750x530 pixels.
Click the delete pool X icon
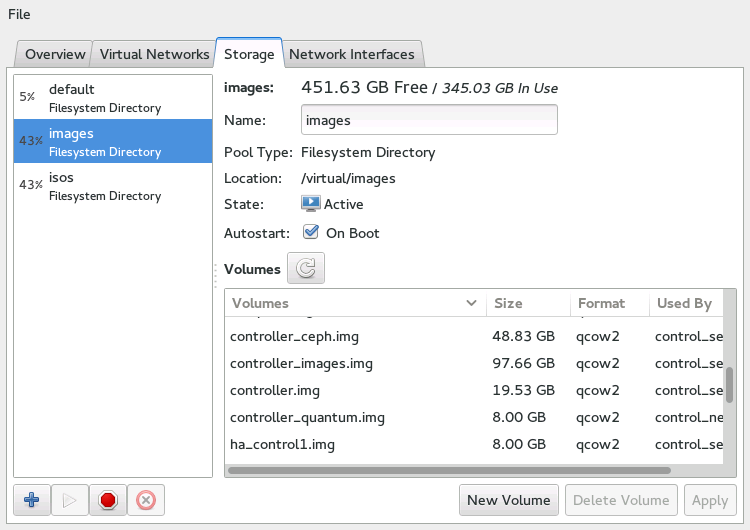point(146,500)
